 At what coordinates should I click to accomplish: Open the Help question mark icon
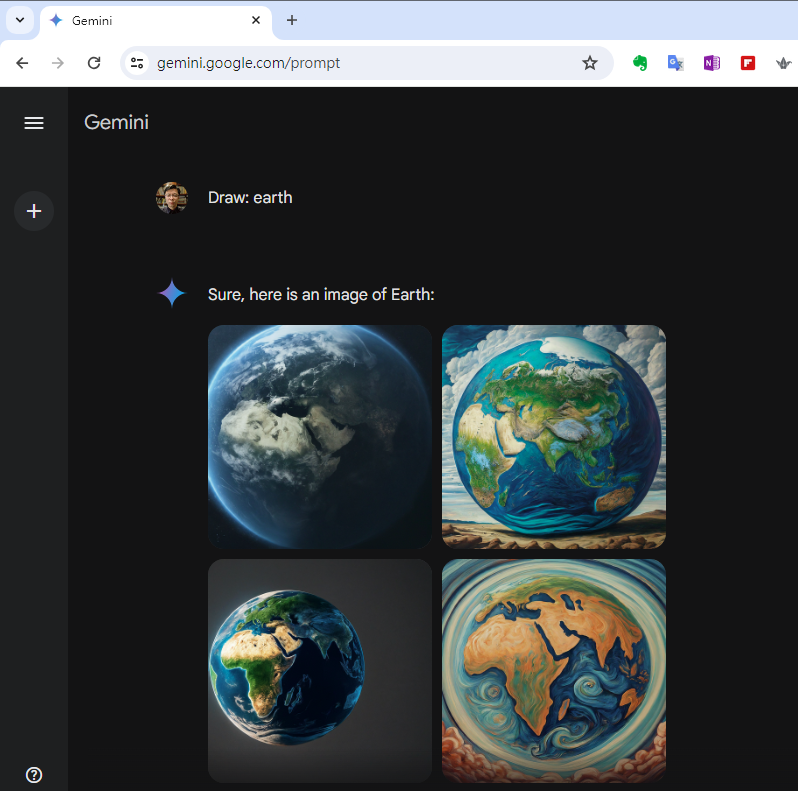pyautogui.click(x=34, y=775)
